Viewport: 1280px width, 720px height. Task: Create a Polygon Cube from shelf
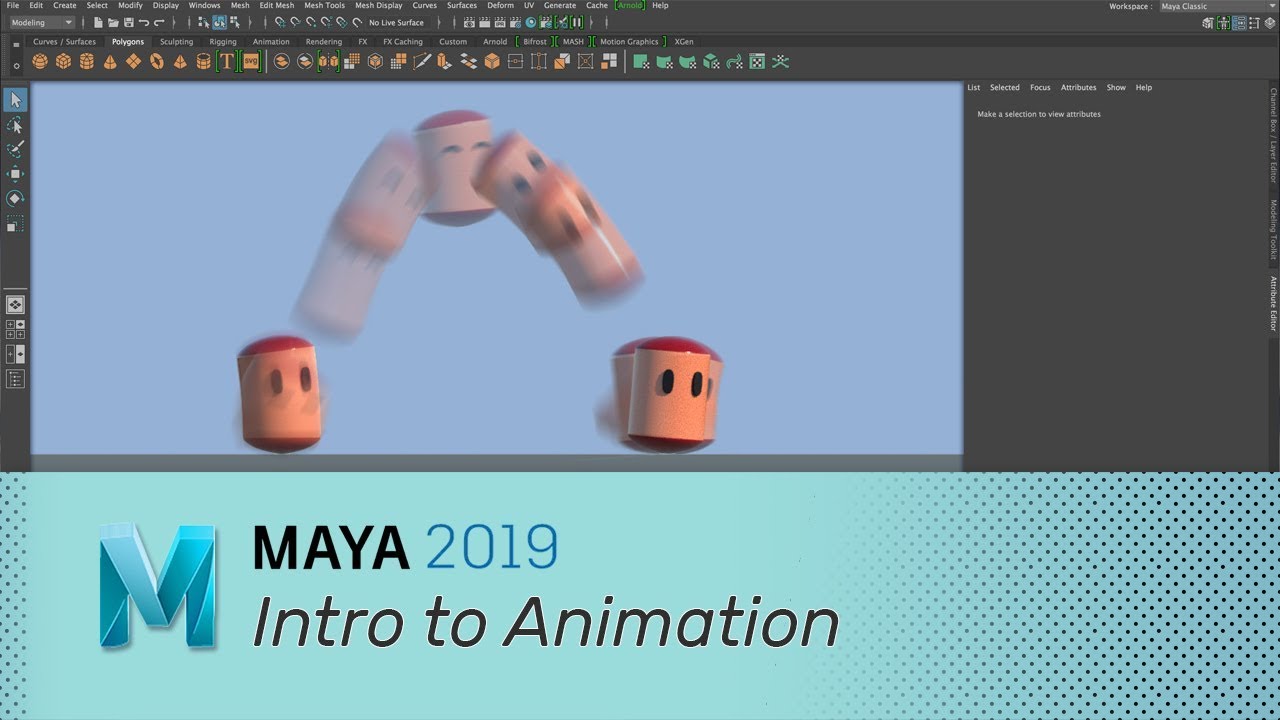(x=63, y=62)
